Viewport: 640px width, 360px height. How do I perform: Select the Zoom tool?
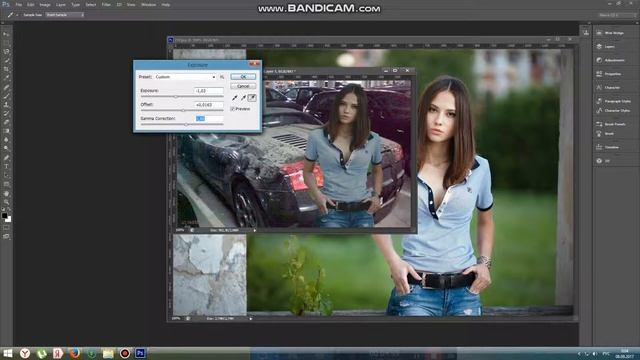tap(6, 202)
